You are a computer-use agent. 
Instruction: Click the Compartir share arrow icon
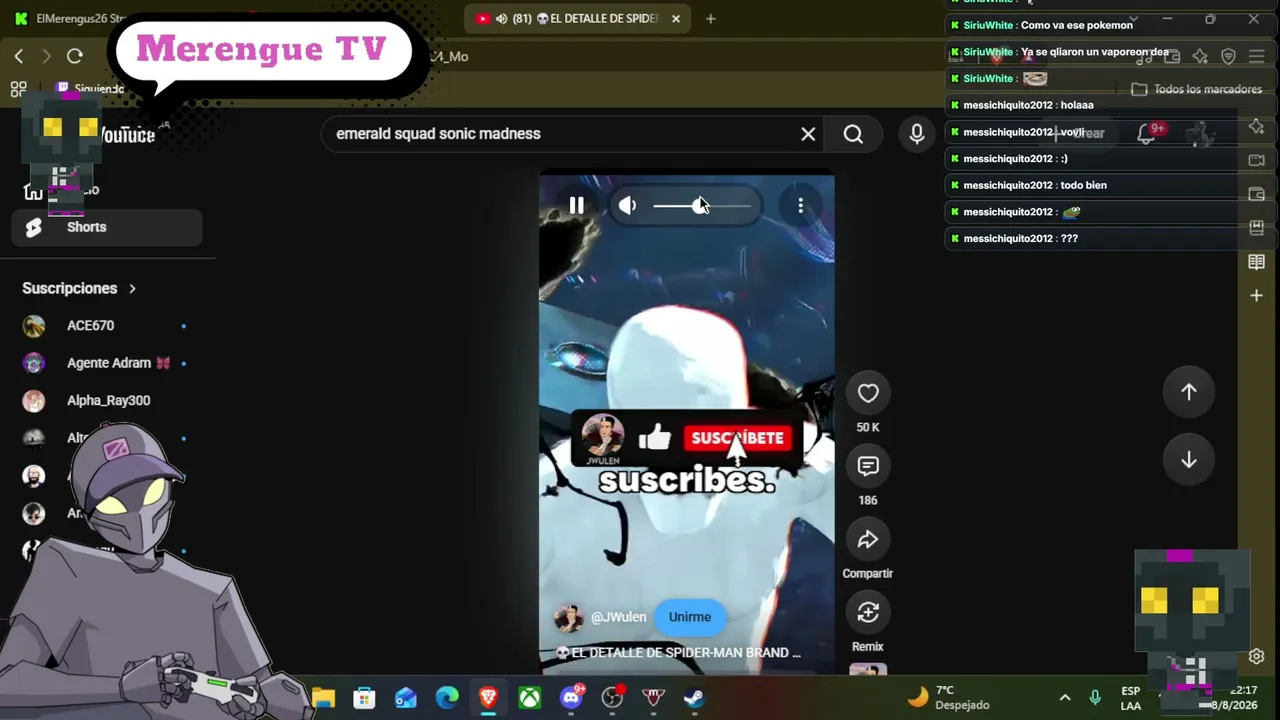868,540
